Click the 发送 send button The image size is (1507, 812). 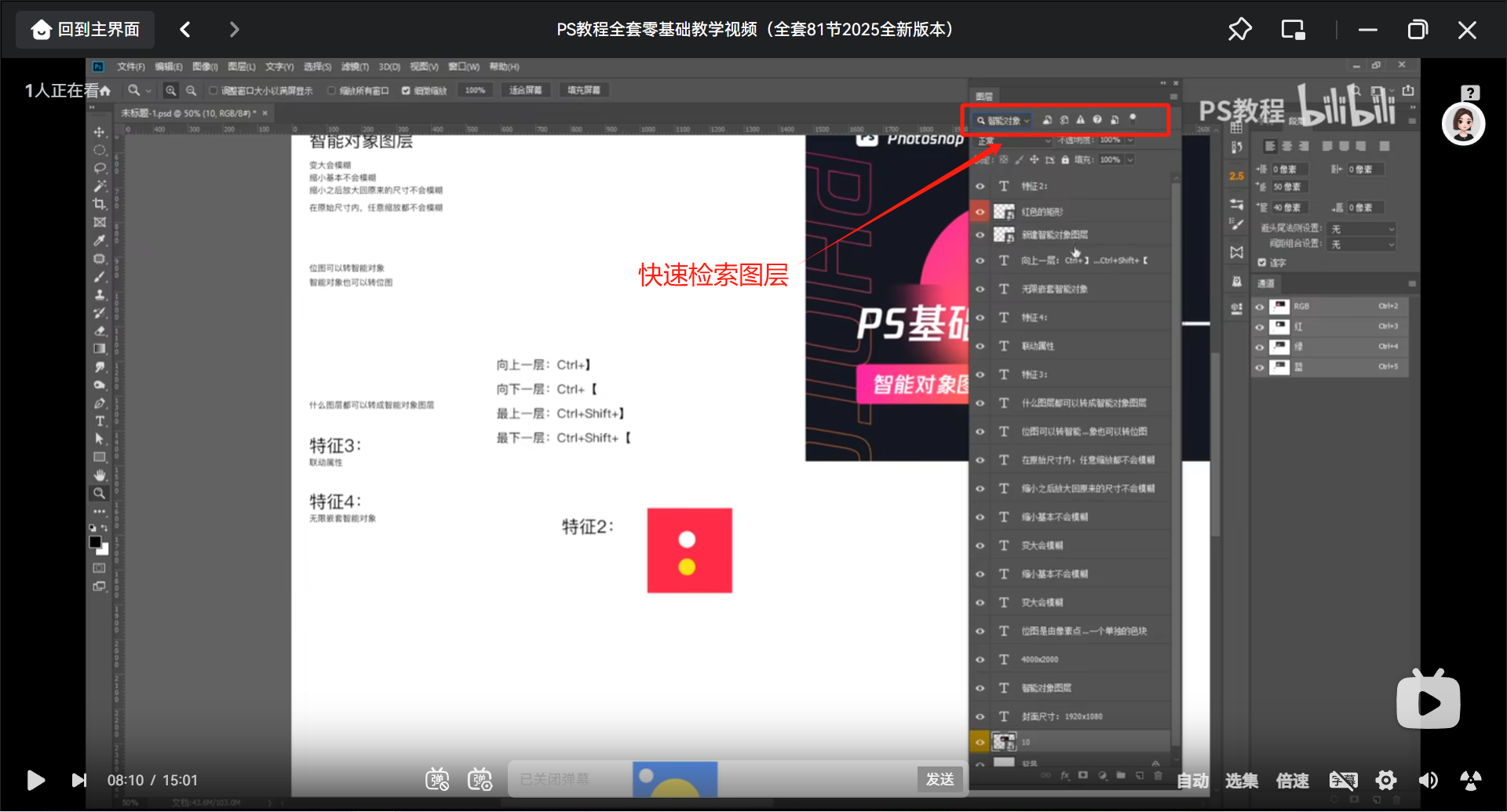pos(940,779)
